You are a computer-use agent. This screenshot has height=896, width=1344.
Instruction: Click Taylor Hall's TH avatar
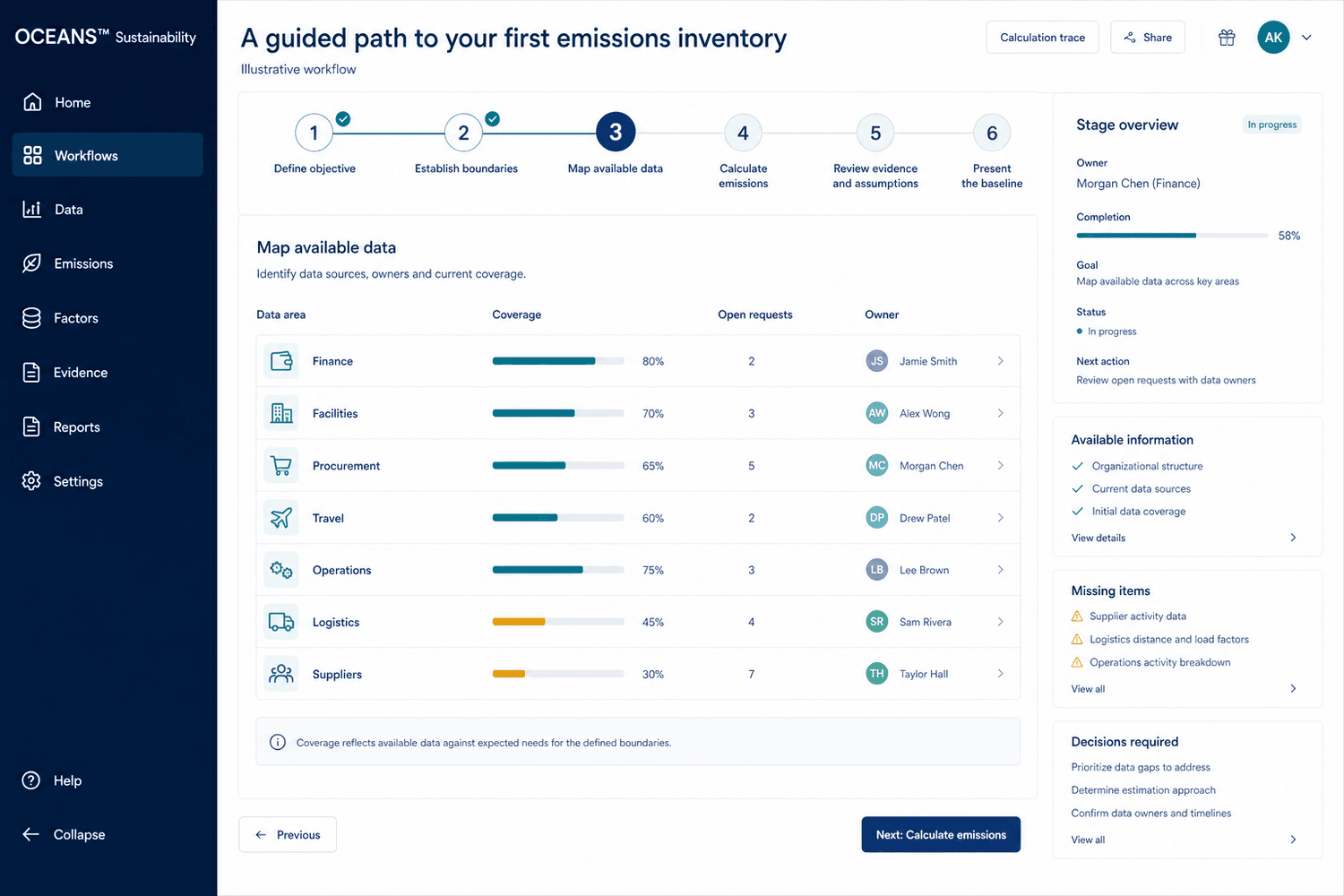pos(877,674)
